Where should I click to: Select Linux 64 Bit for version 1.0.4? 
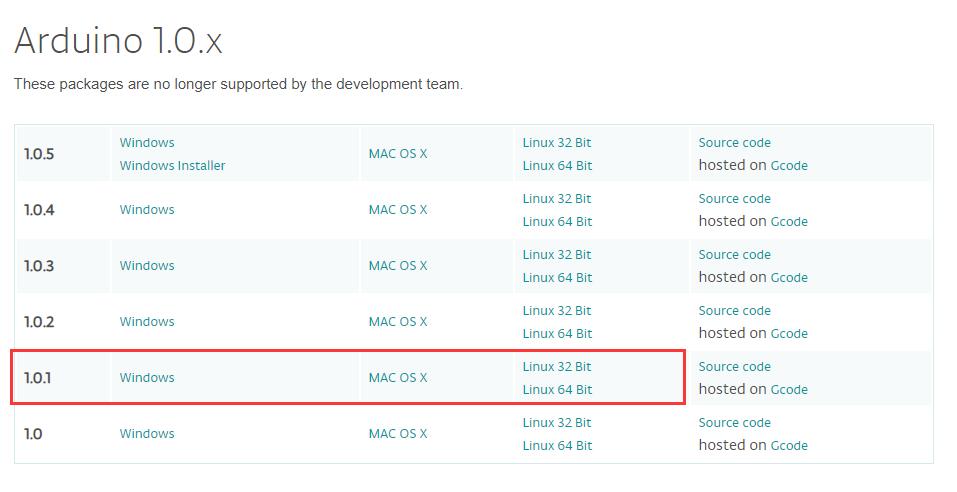pyautogui.click(x=557, y=222)
